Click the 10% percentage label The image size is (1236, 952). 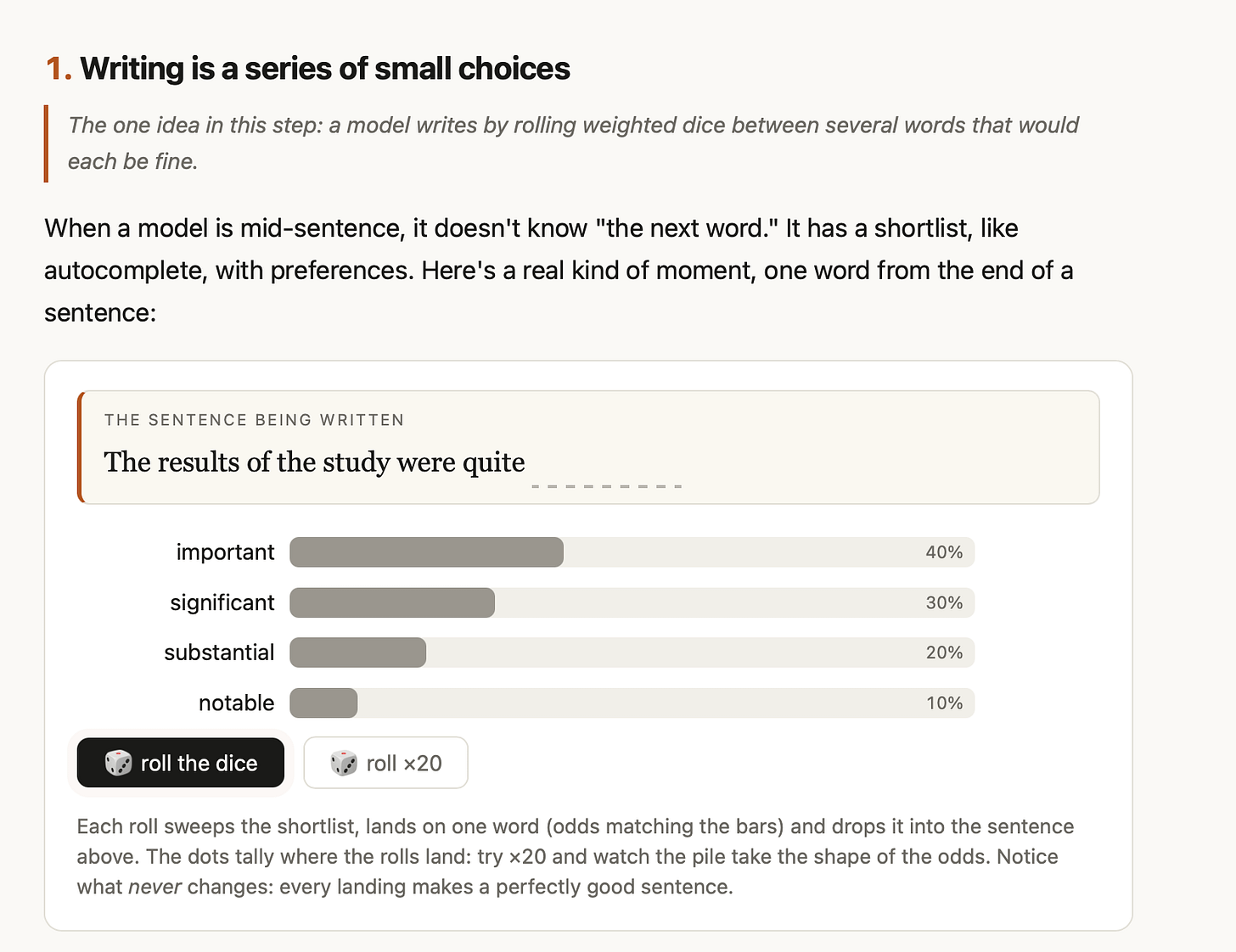click(x=944, y=703)
